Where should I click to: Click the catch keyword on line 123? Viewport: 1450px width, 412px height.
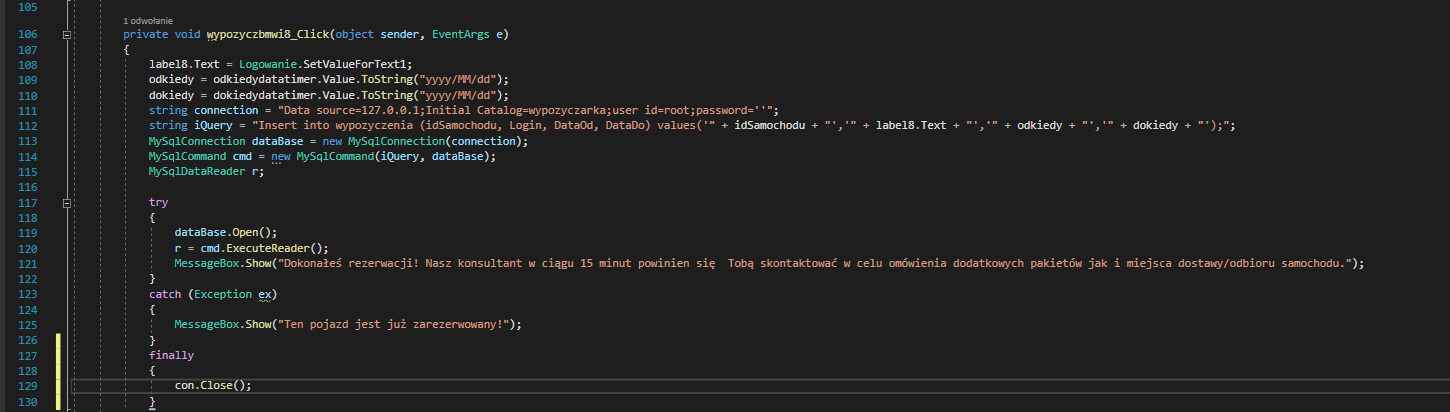[x=164, y=294]
